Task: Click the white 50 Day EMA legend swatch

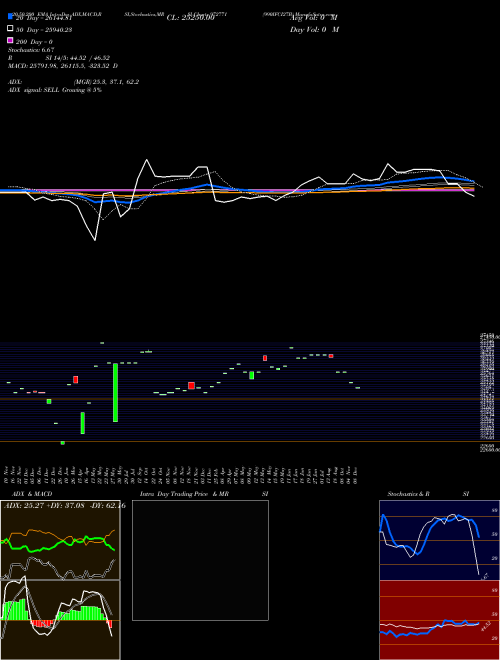Action: (10, 28)
